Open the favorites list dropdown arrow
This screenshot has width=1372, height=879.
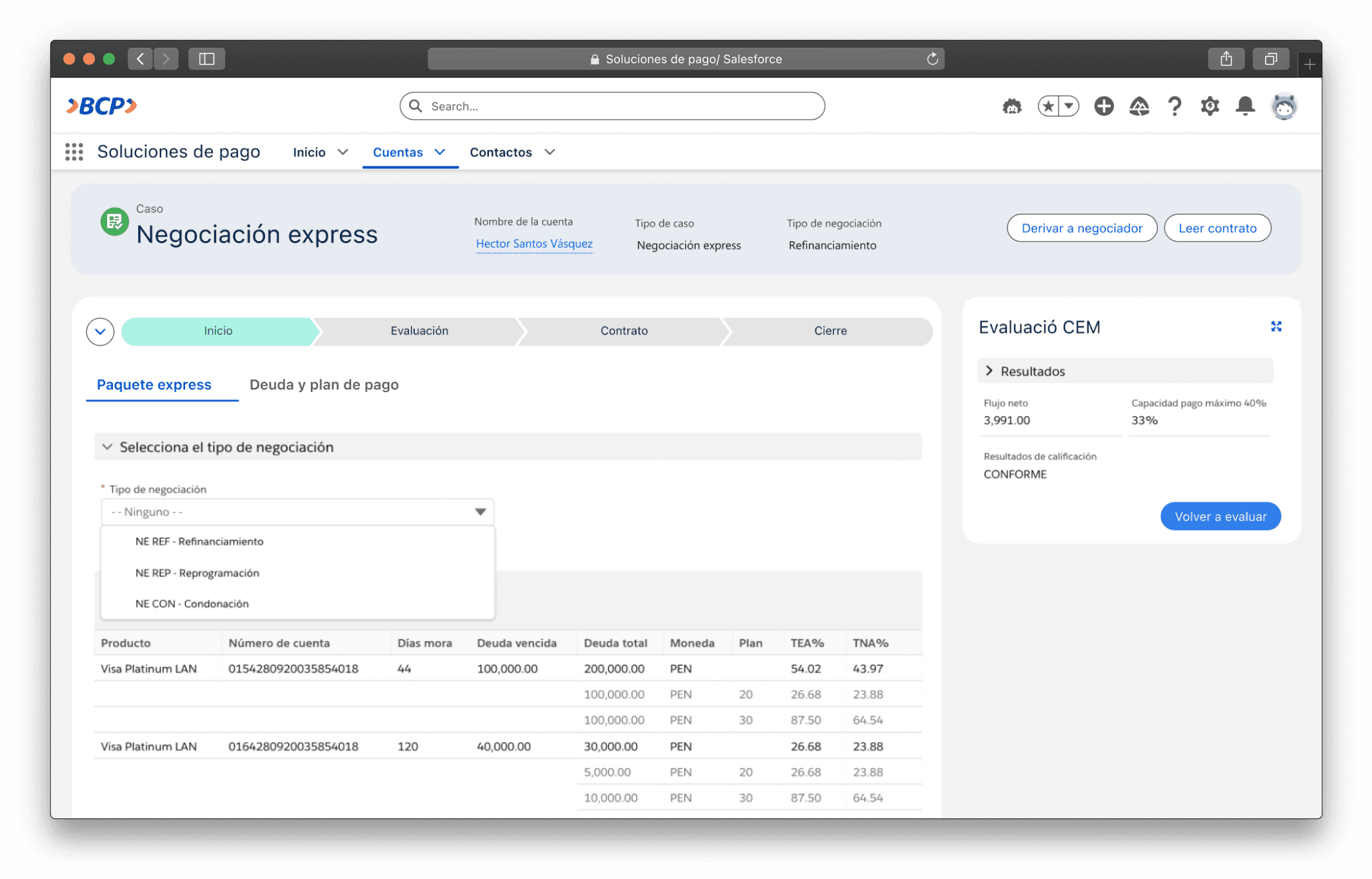point(1069,106)
